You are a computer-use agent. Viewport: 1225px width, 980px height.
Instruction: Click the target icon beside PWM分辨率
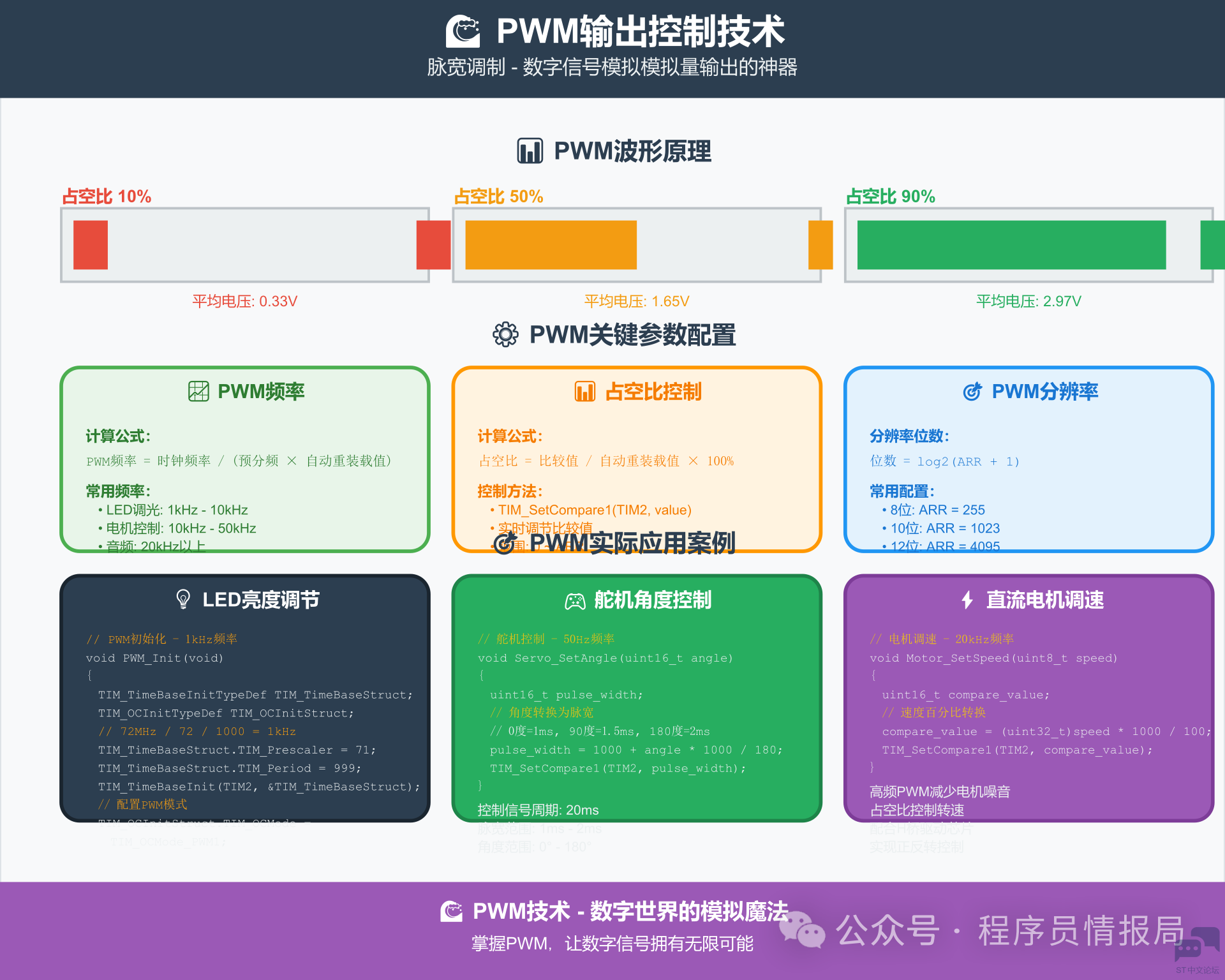pyautogui.click(x=972, y=391)
